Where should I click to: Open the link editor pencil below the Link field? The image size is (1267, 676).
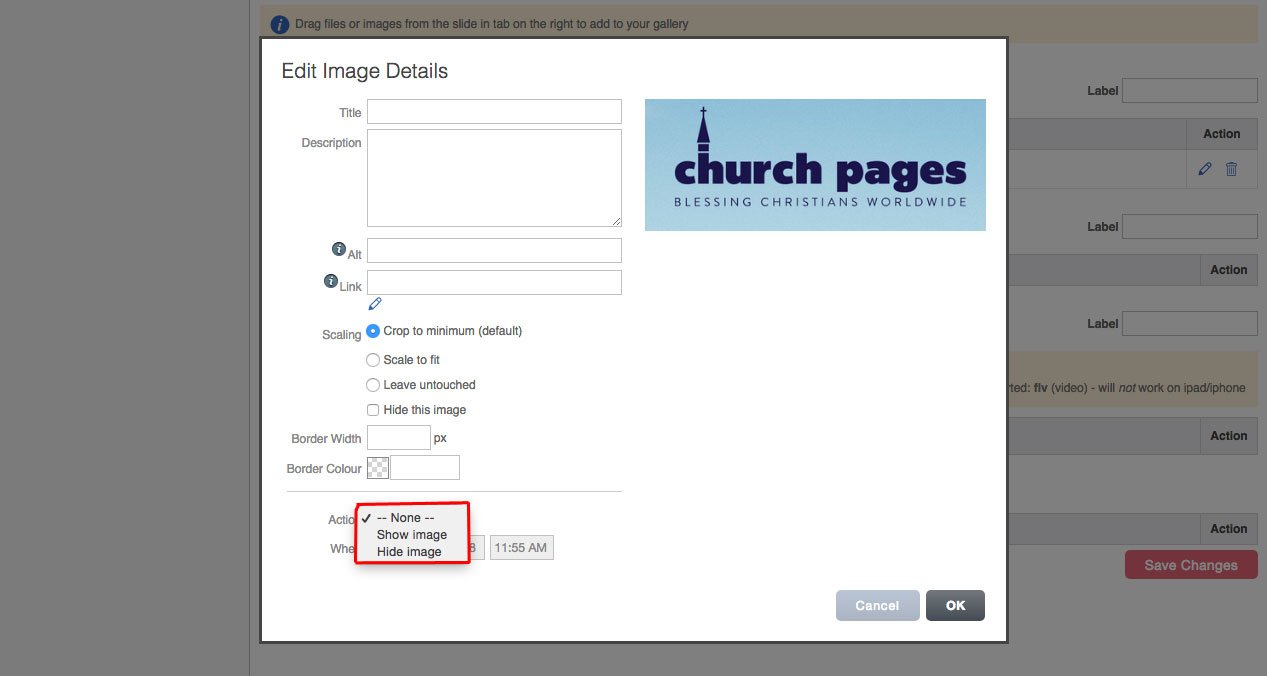(375, 304)
